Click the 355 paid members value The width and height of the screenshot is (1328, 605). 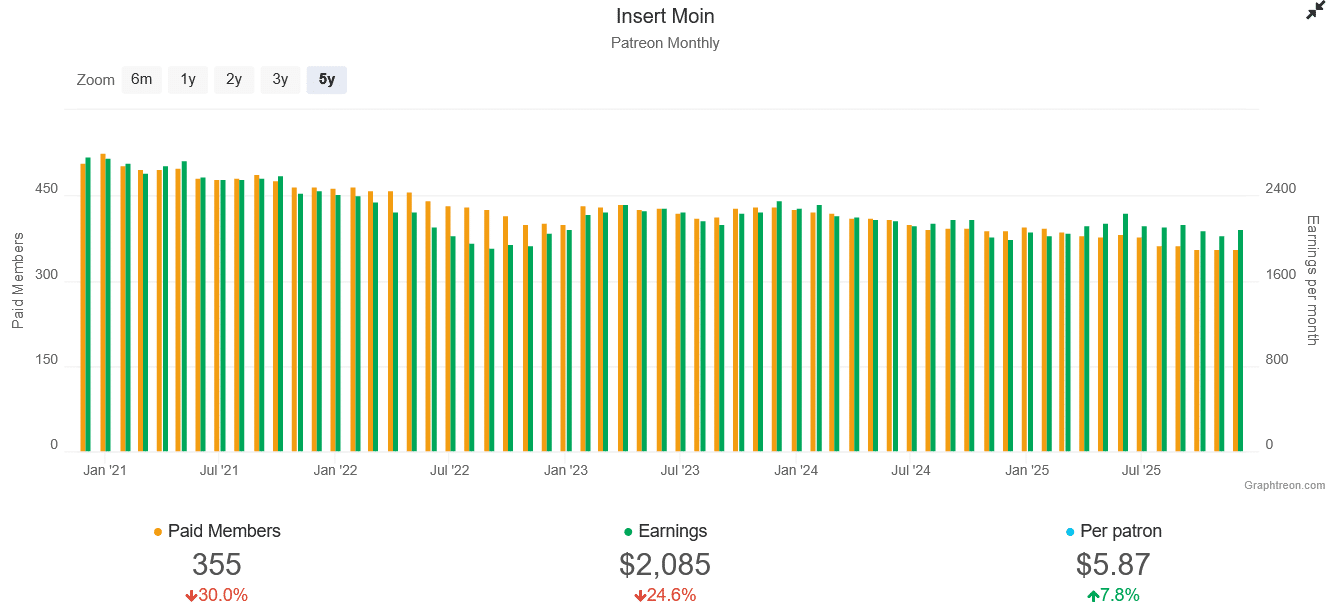pos(217,565)
